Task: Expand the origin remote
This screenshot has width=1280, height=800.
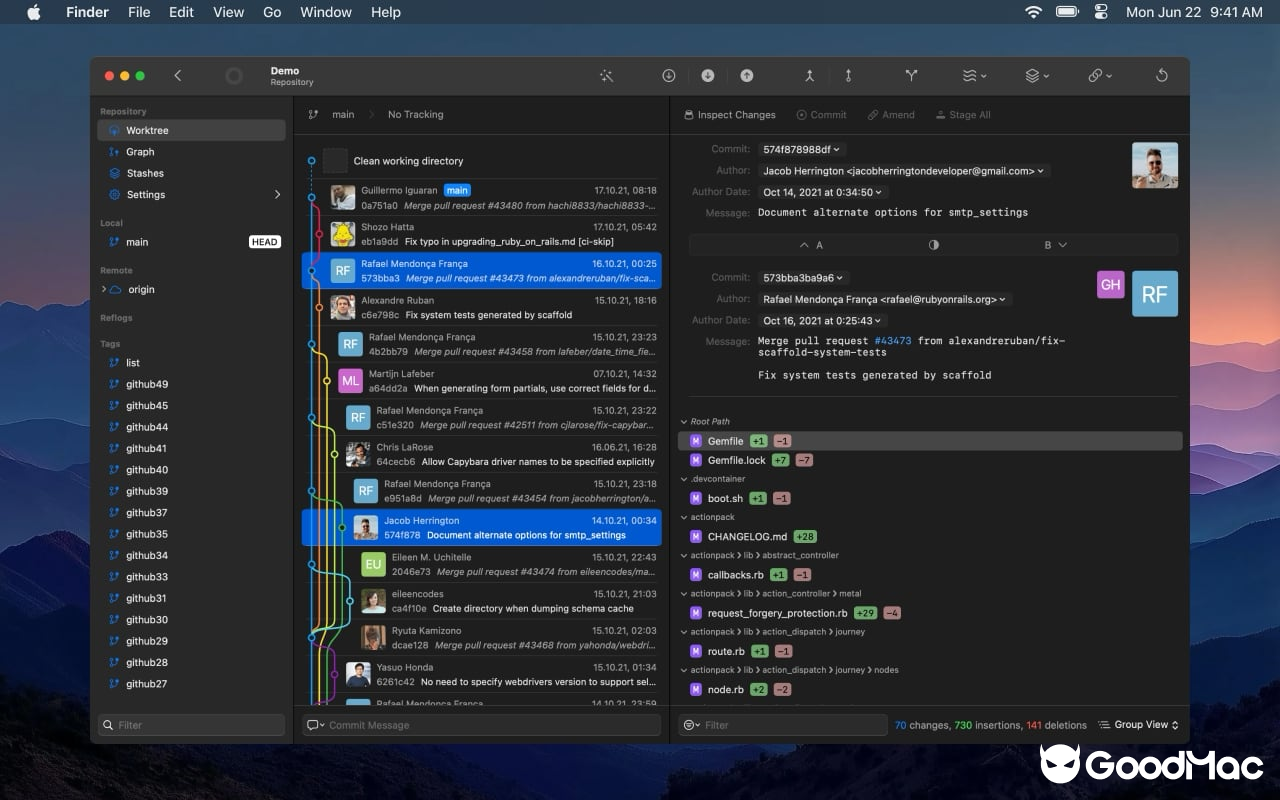Action: (x=104, y=290)
